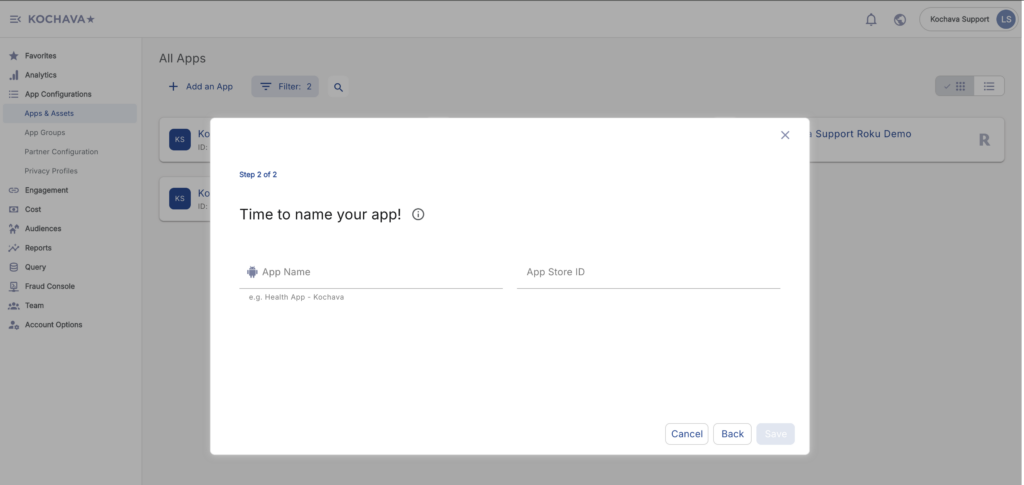Collapse the sidebar with hamburger icon
The width and height of the screenshot is (1024, 485).
point(15,19)
